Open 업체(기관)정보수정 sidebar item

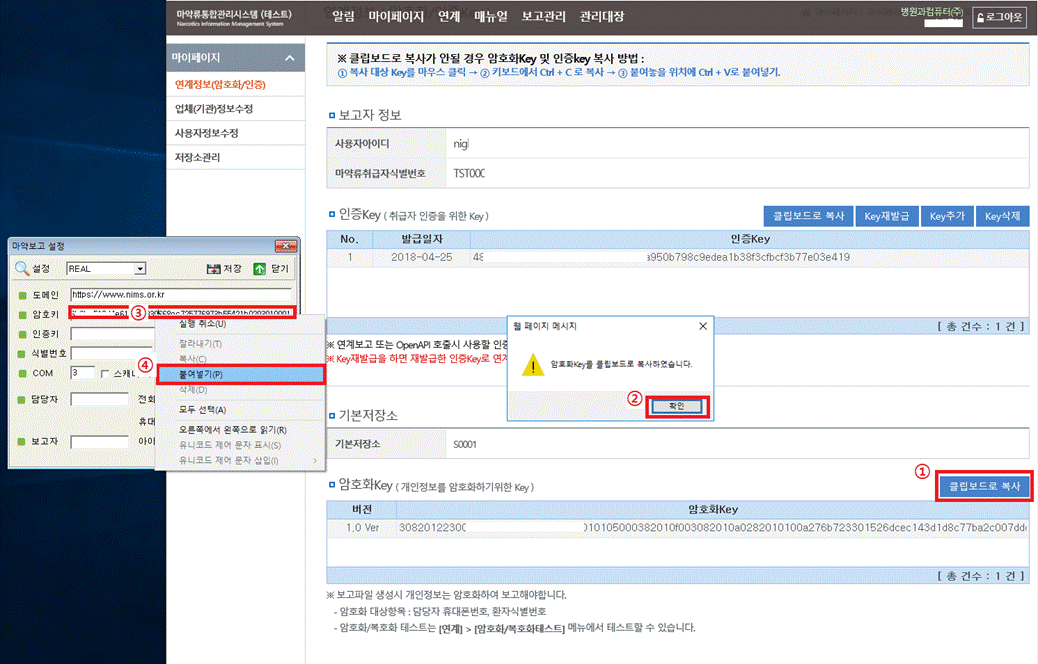pos(235,109)
